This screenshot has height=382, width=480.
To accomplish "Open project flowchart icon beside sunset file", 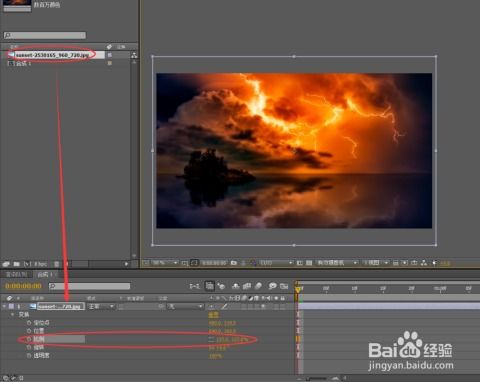I will [134, 55].
